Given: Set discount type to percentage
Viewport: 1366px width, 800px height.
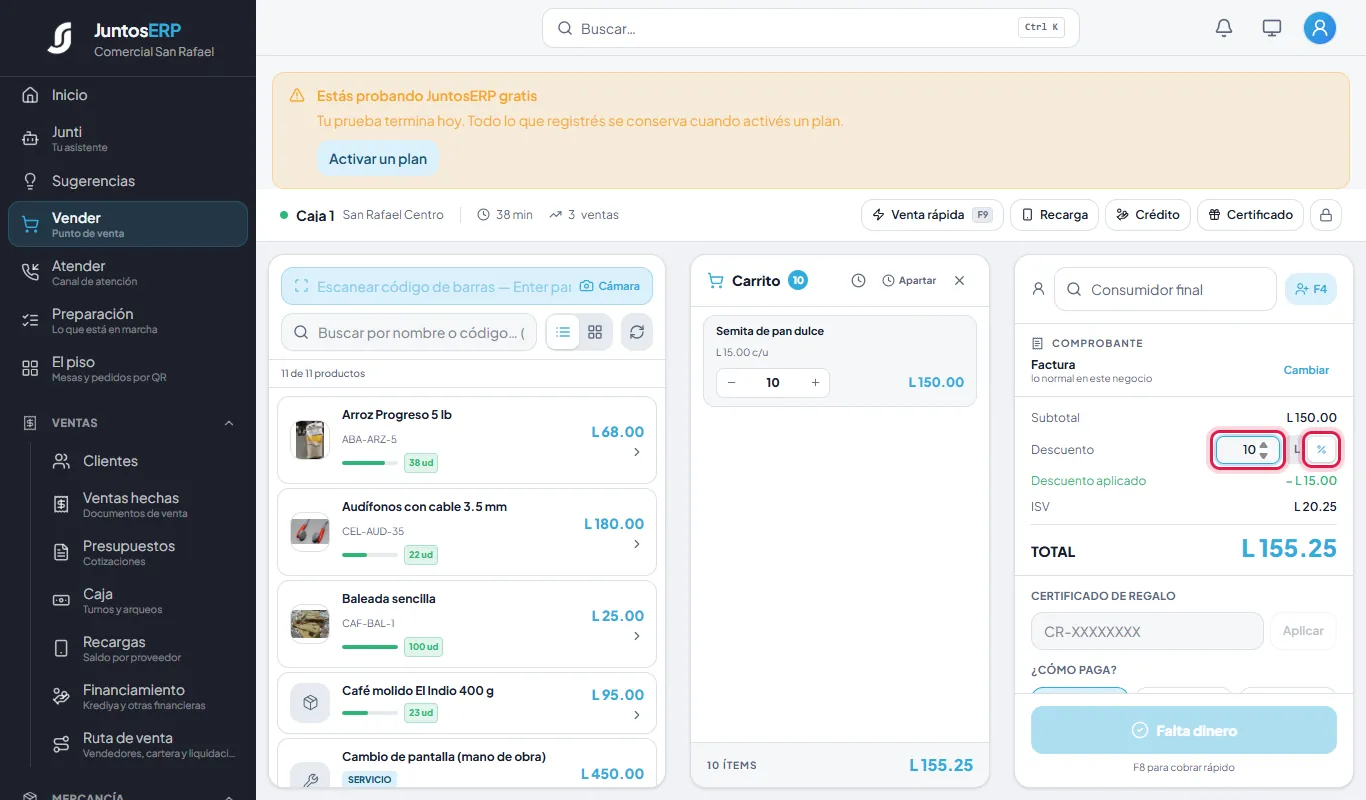Looking at the screenshot, I should (1321, 450).
